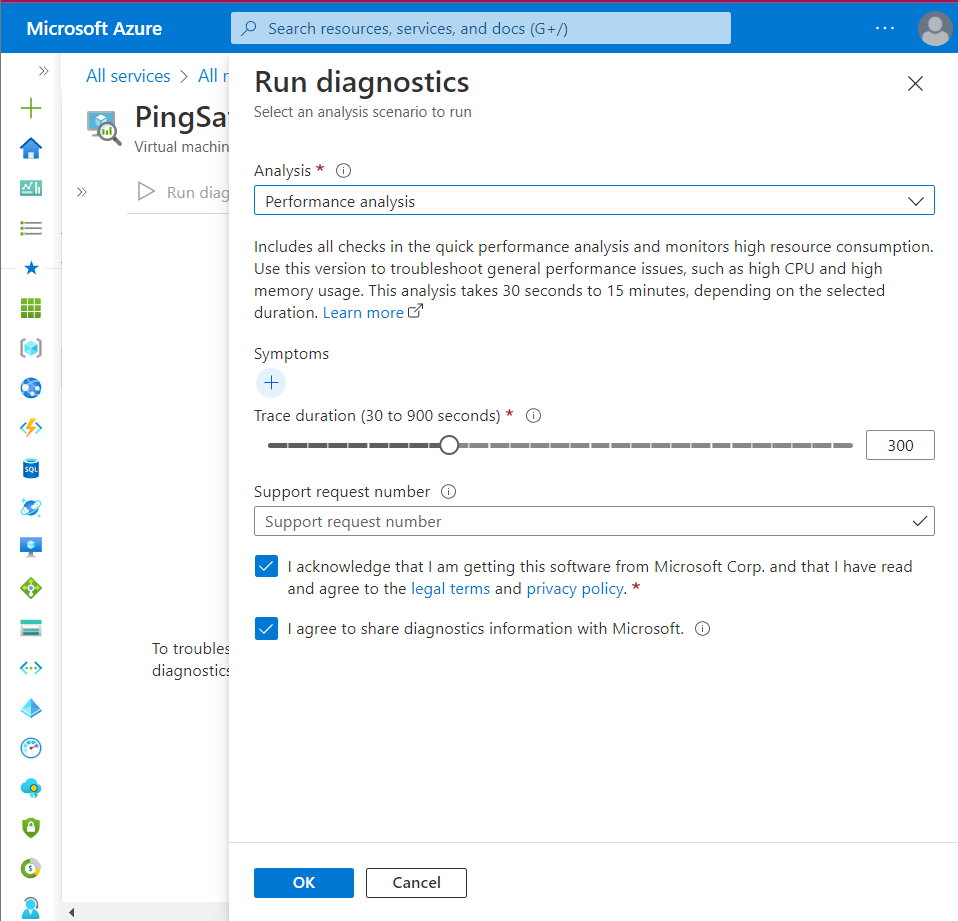
Task: Click the Trace duration info icon
Action: 533,415
